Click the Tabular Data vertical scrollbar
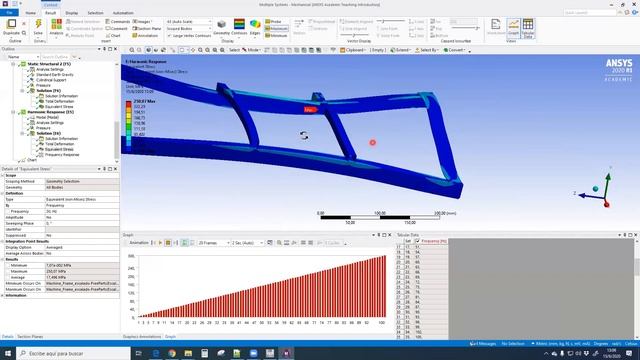640x360 pixels. 637,289
